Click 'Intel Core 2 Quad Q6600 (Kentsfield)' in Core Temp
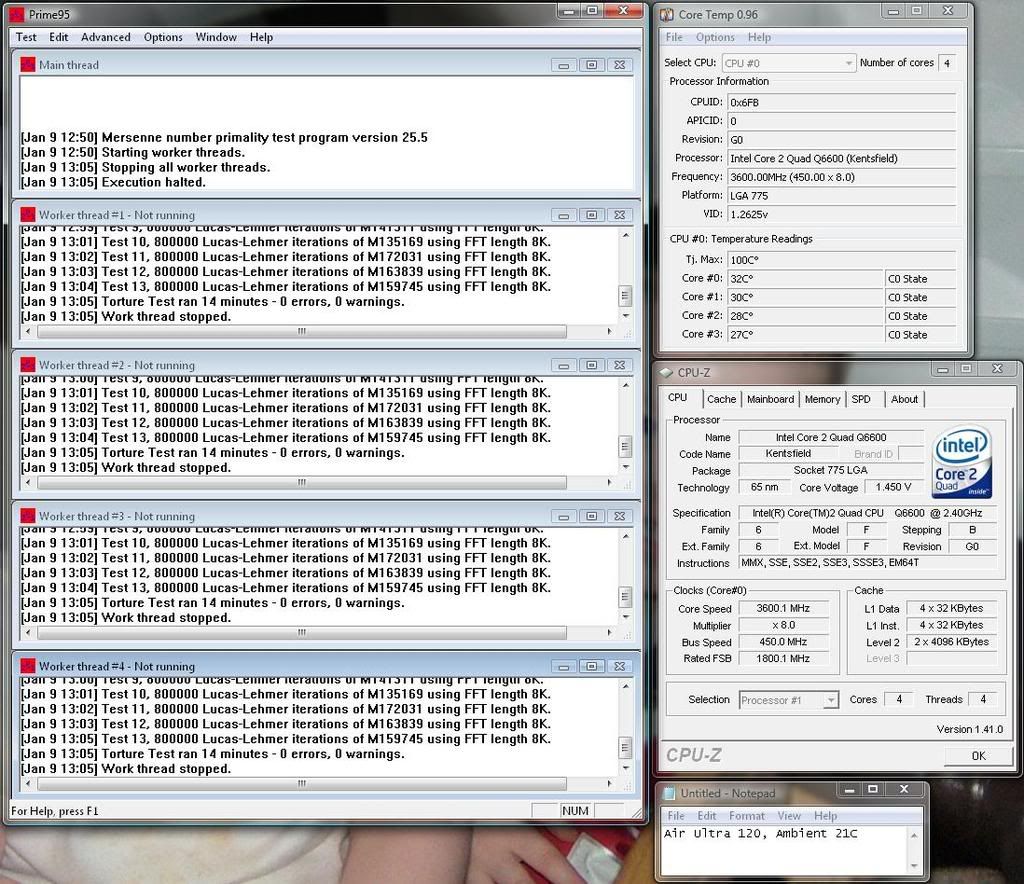1024x884 pixels. tap(841, 158)
